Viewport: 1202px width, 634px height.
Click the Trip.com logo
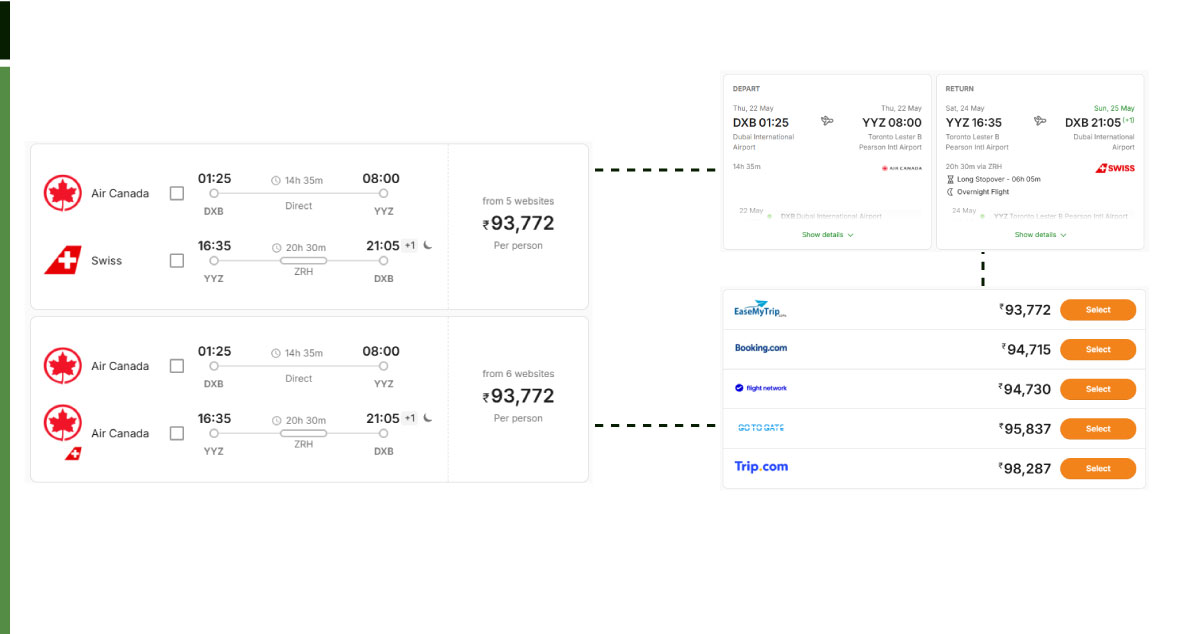click(761, 467)
